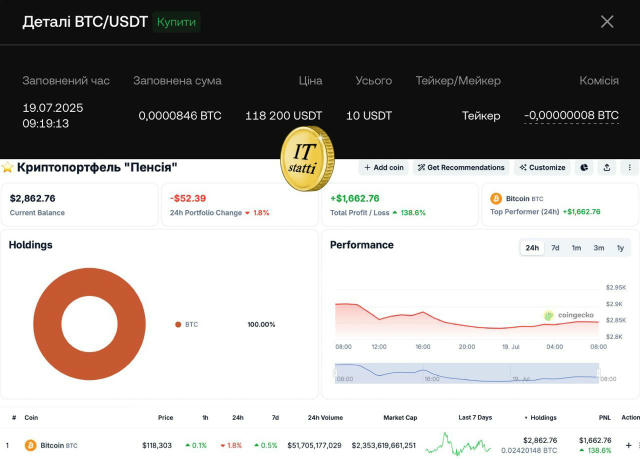Click the 10 USDT total value
Image resolution: width=640 pixels, height=459 pixels.
click(369, 116)
